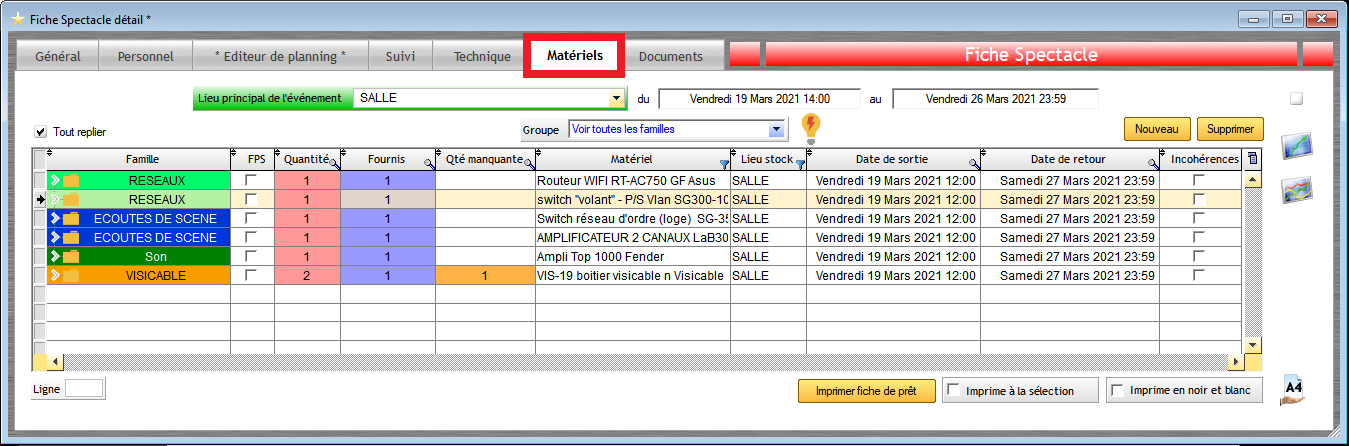
Task: Enable Imprime en noir et blanc
Action: [x=1118, y=391]
